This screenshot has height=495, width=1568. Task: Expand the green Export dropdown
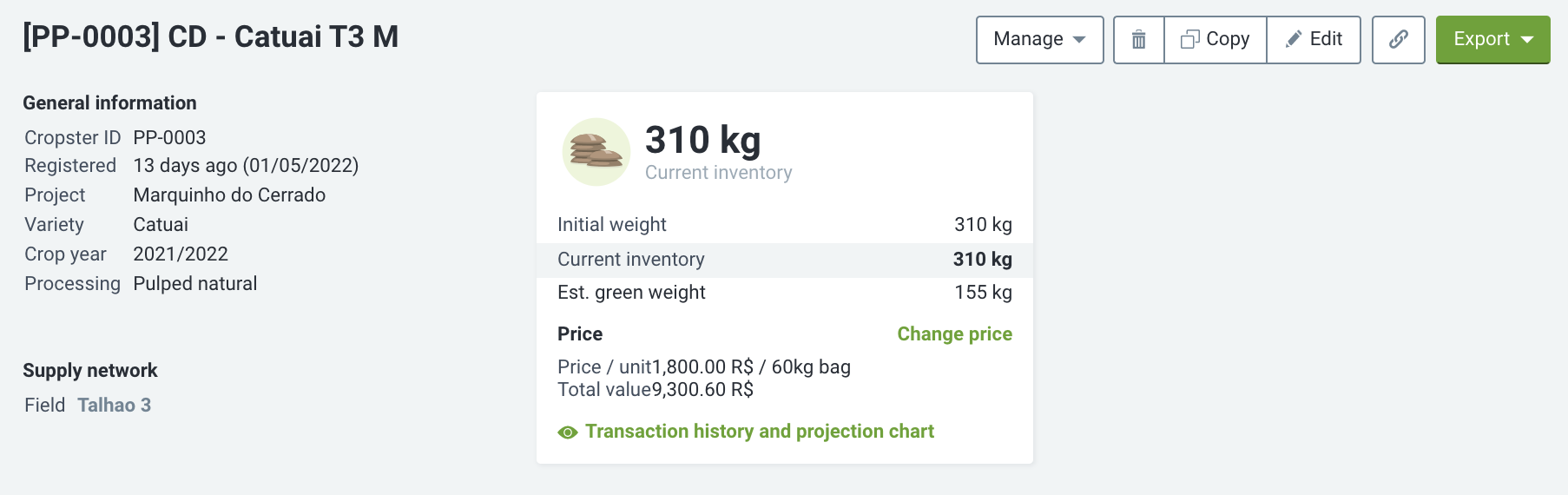[1492, 40]
